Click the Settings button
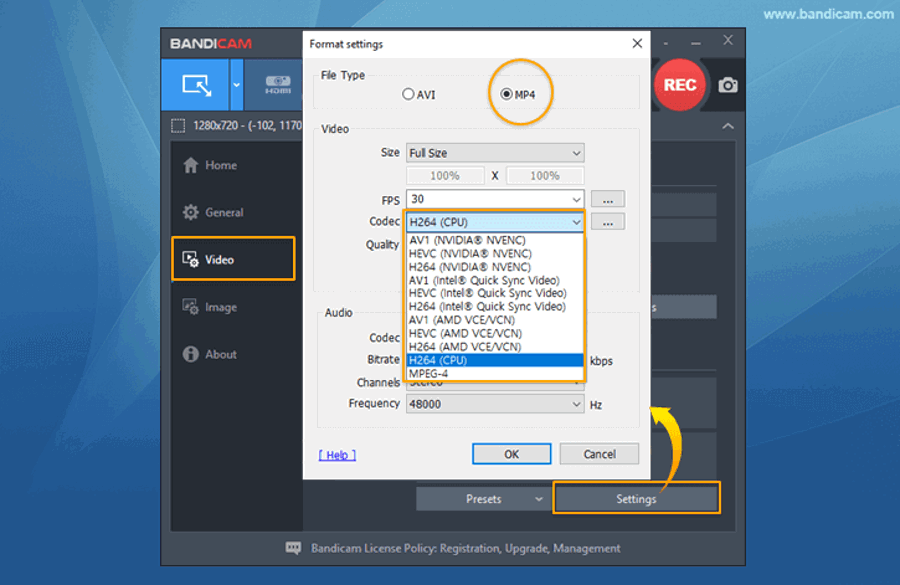This screenshot has width=900, height=585. [636, 499]
